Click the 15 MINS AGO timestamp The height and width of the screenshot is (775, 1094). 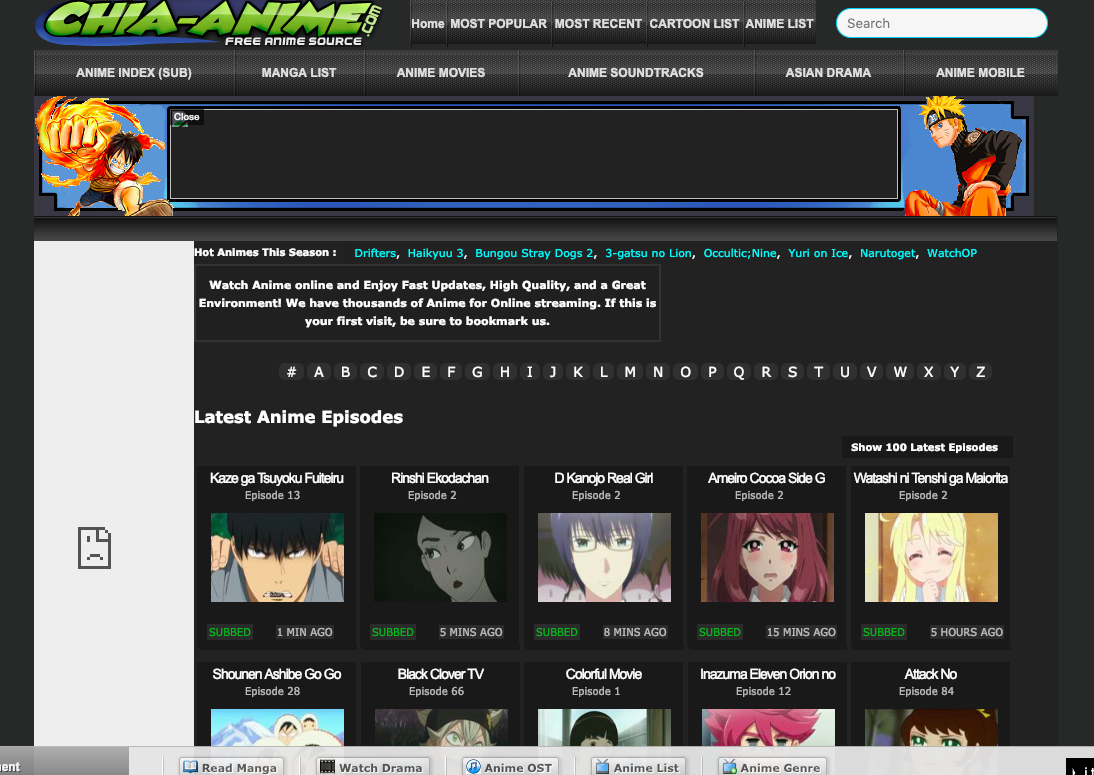click(x=801, y=632)
